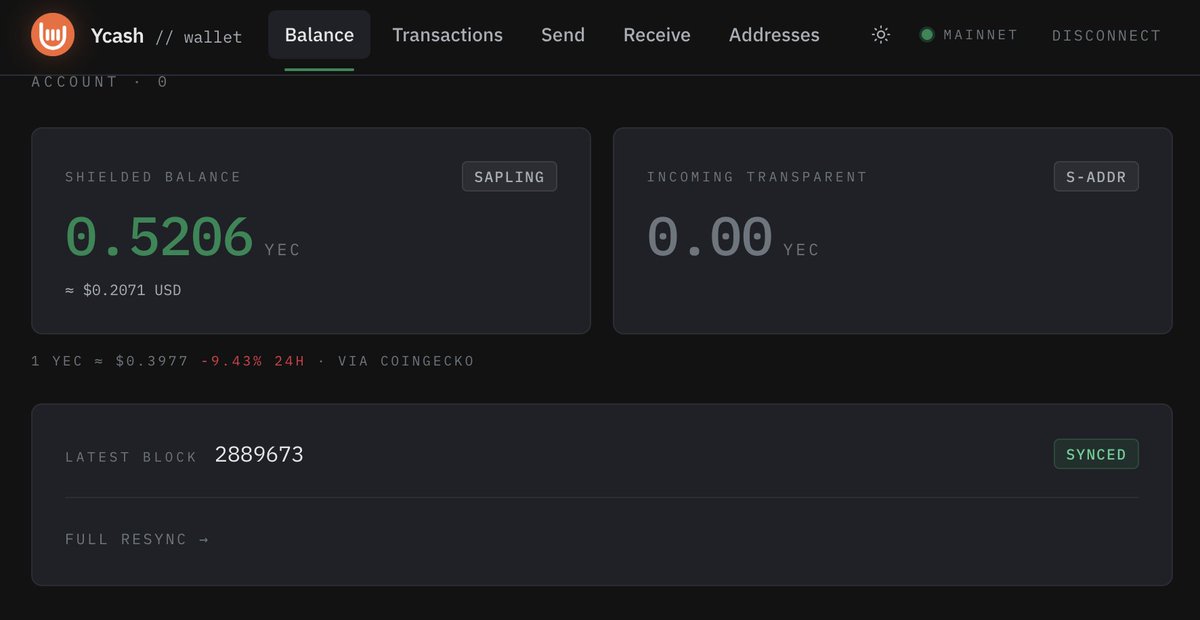Click the orange Ycash logo icon

point(53,35)
